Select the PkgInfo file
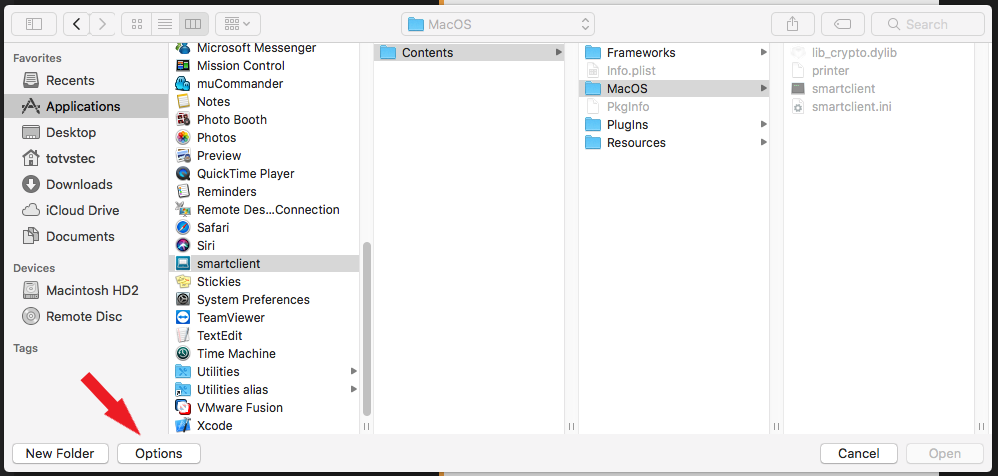This screenshot has height=476, width=998. coord(674,106)
